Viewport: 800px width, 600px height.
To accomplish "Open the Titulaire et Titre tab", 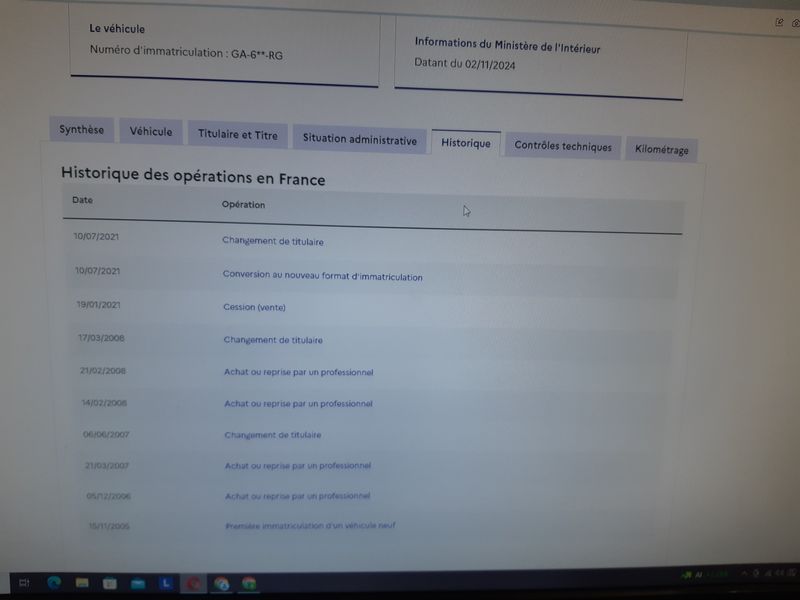I will point(238,135).
